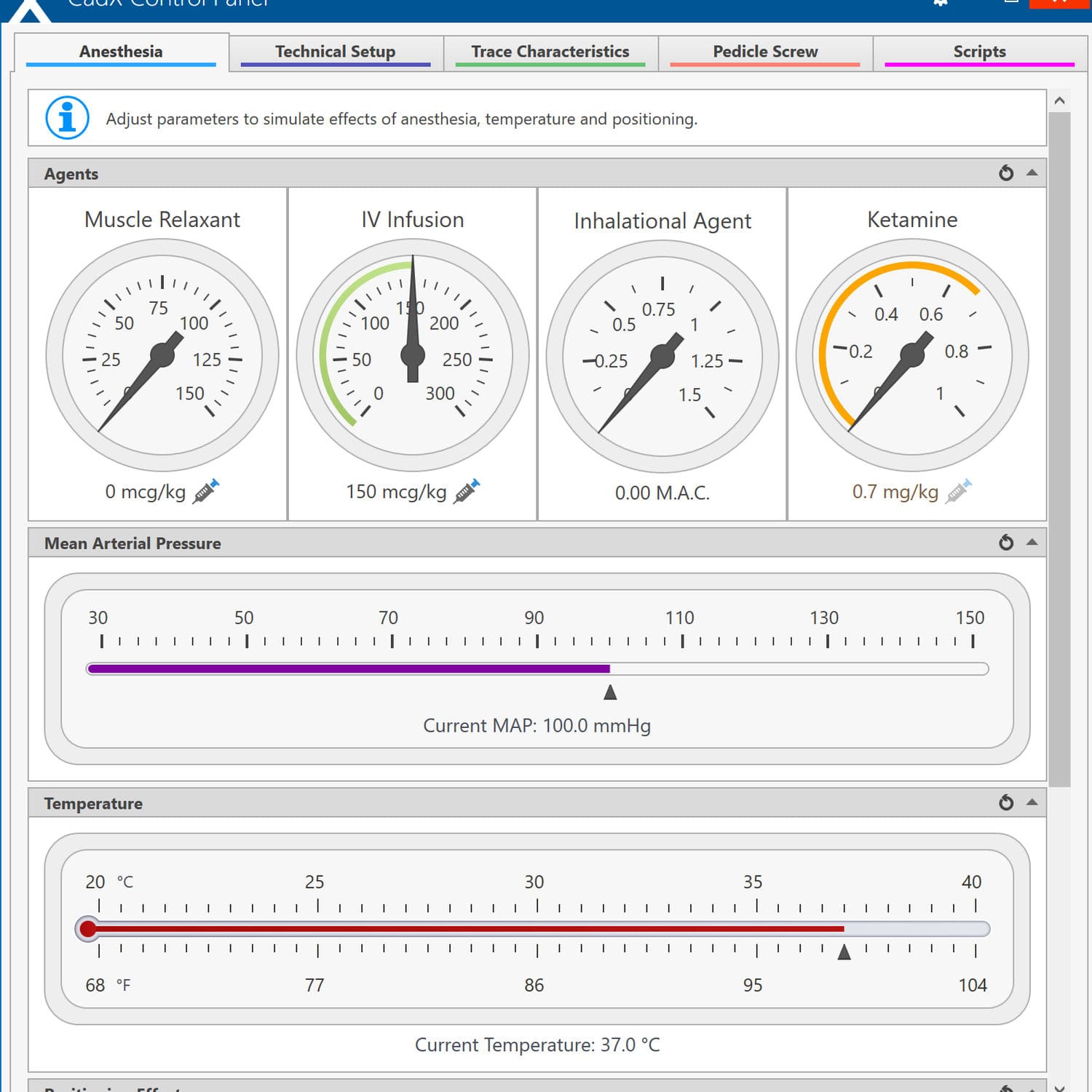Click the temperature slider indicator arrow

click(844, 950)
